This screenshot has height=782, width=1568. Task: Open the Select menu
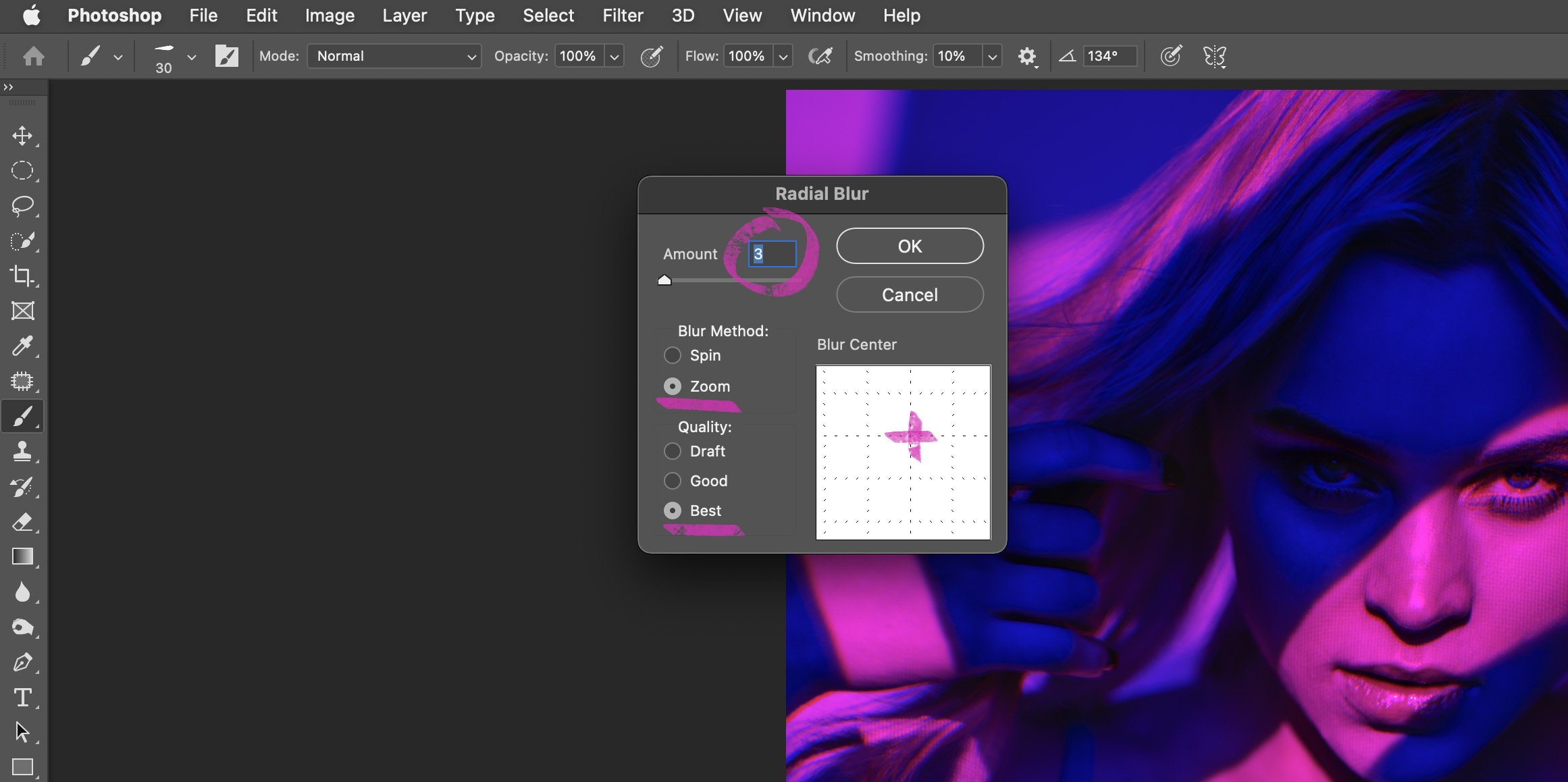(x=548, y=16)
